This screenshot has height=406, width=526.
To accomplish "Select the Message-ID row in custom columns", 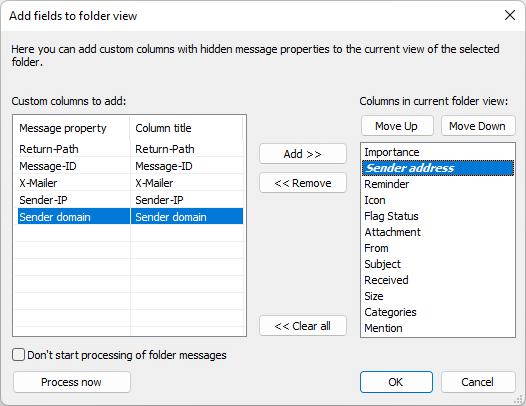I will (130, 166).
